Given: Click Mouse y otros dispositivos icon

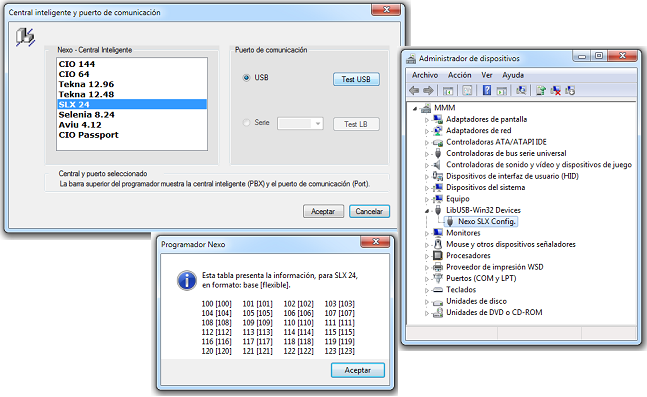Looking at the screenshot, I should [438, 244].
